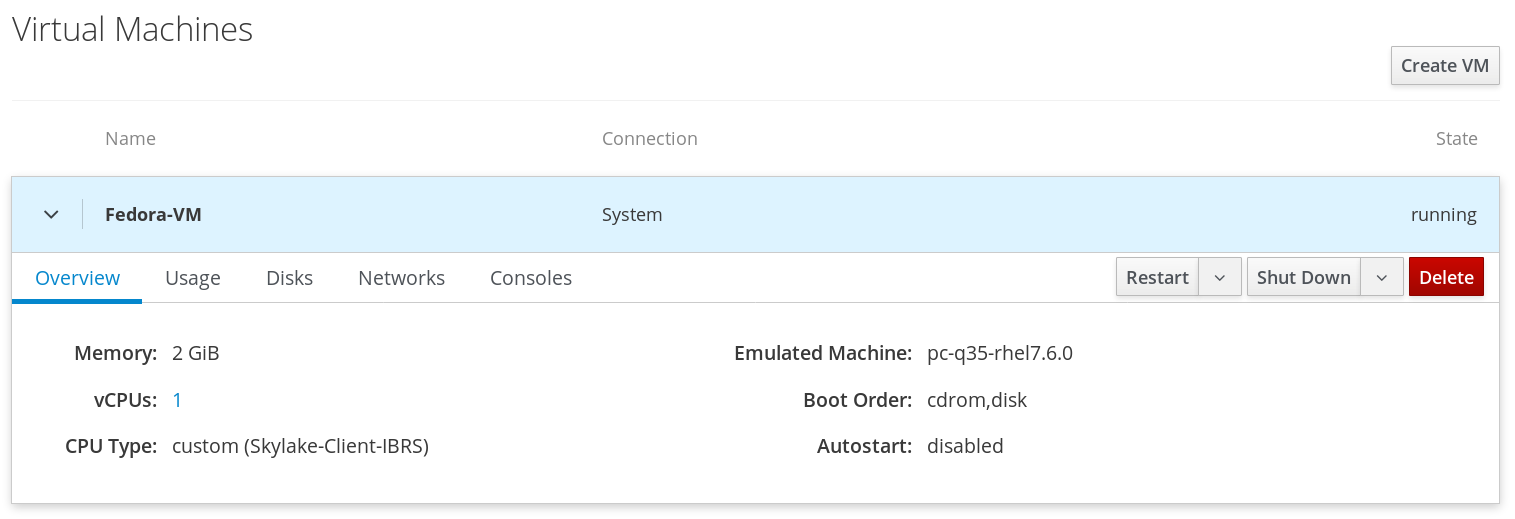Click the Shut Down button
Screen dimensions: 1515x519
[1303, 277]
